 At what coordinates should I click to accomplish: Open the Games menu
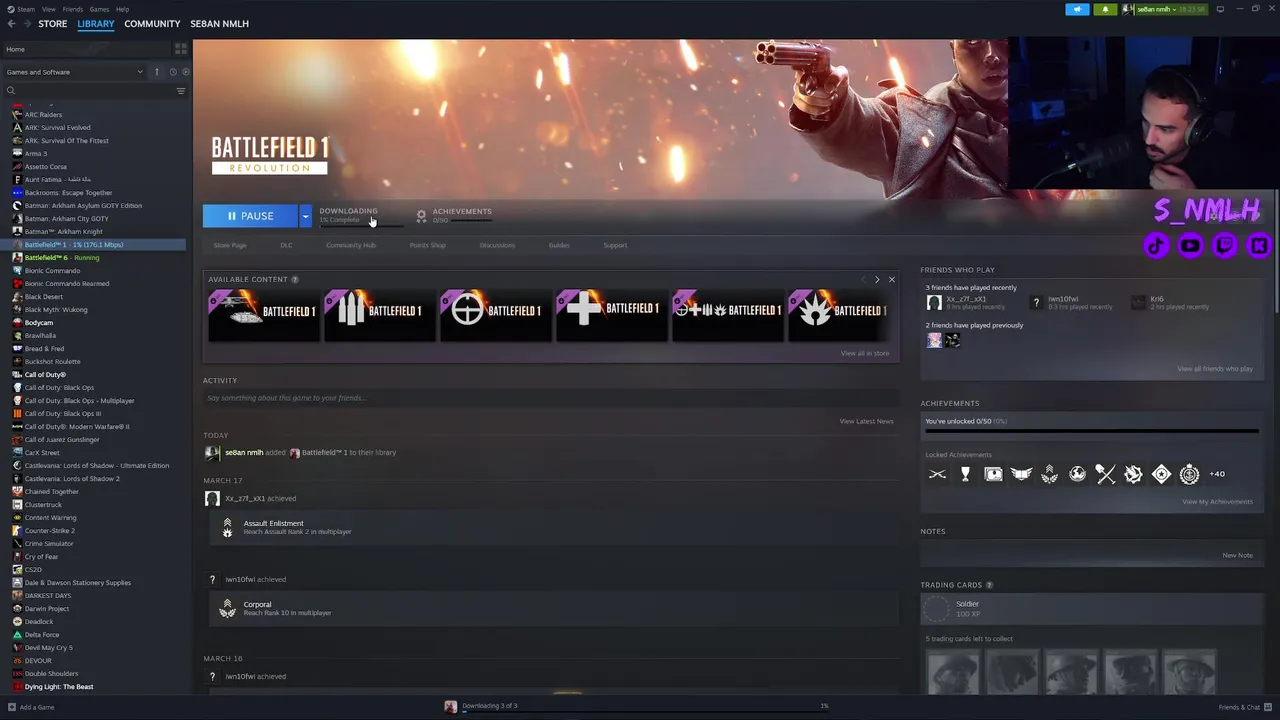[x=99, y=9]
